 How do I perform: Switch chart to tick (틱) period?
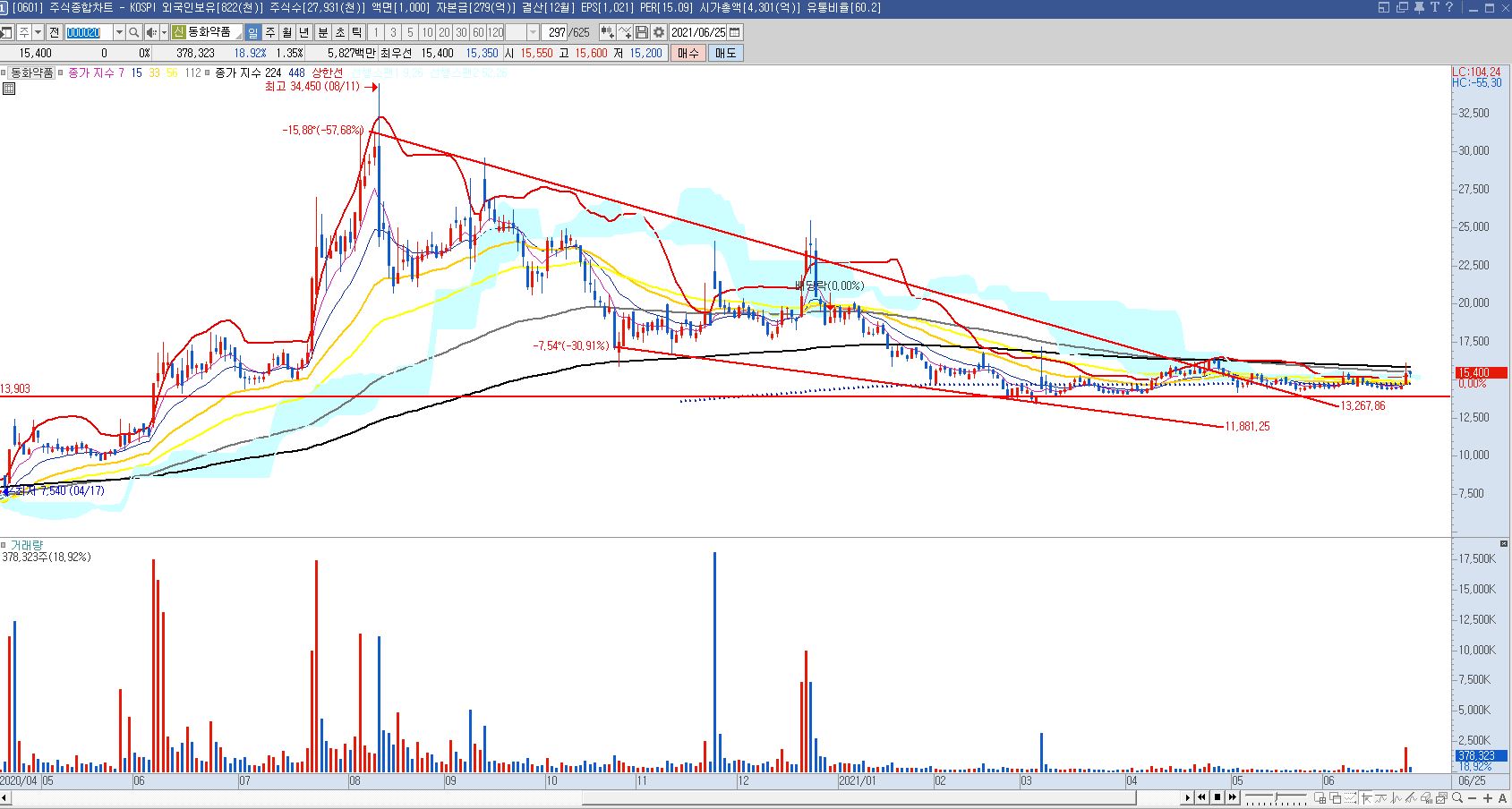point(357,32)
